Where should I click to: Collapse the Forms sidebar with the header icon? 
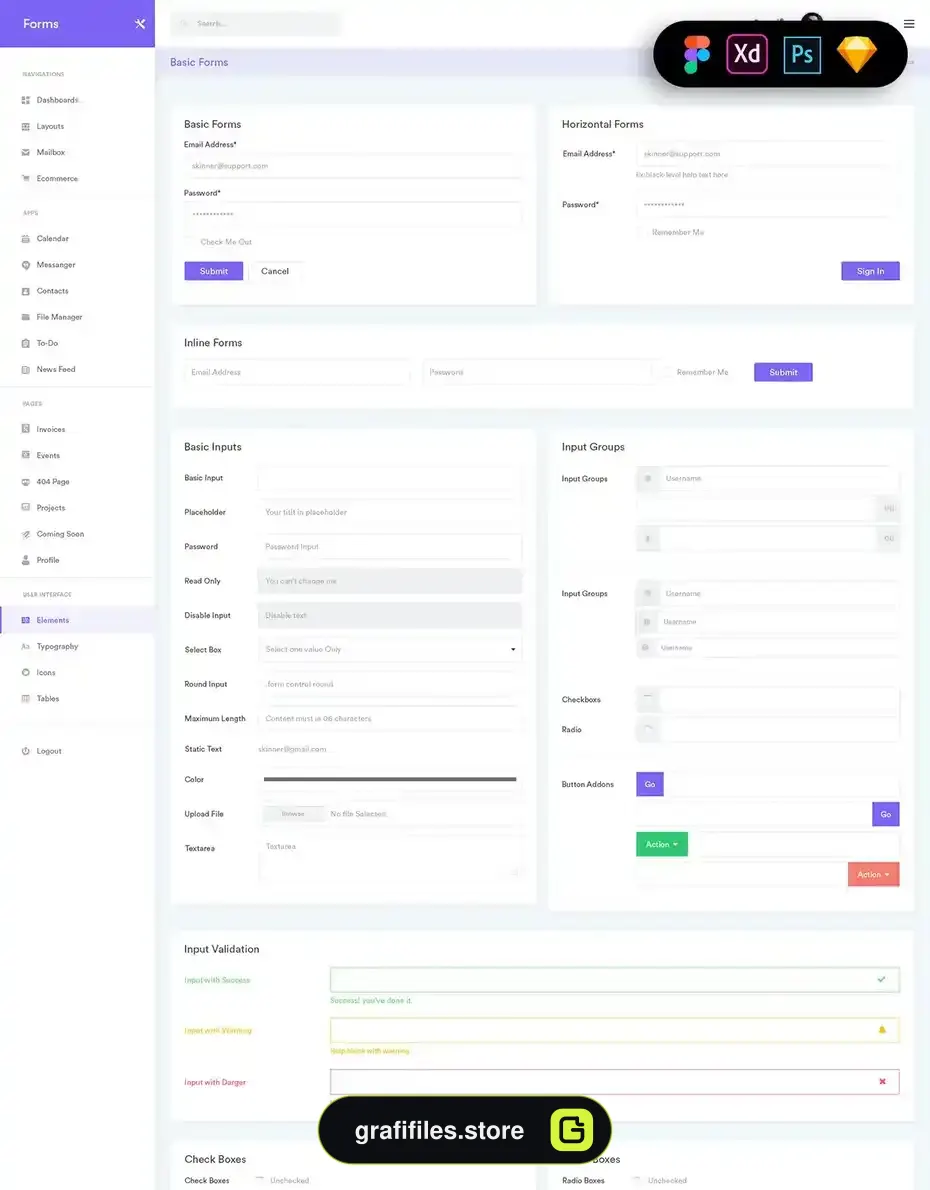[x=140, y=24]
